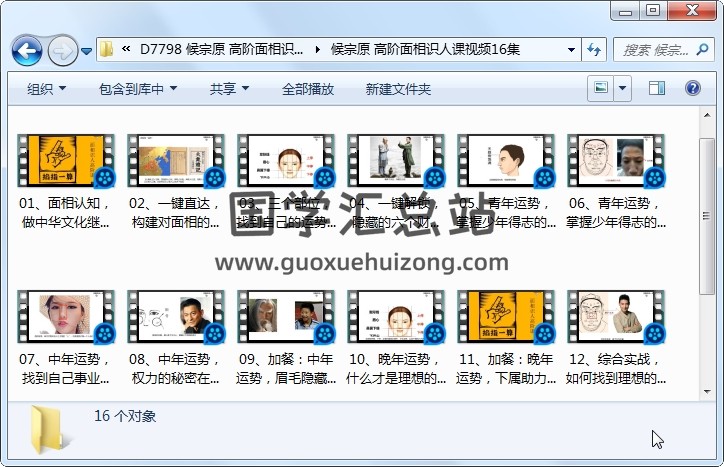724x467 pixels.
Task: Click the refresh button beside address bar
Action: 594,49
